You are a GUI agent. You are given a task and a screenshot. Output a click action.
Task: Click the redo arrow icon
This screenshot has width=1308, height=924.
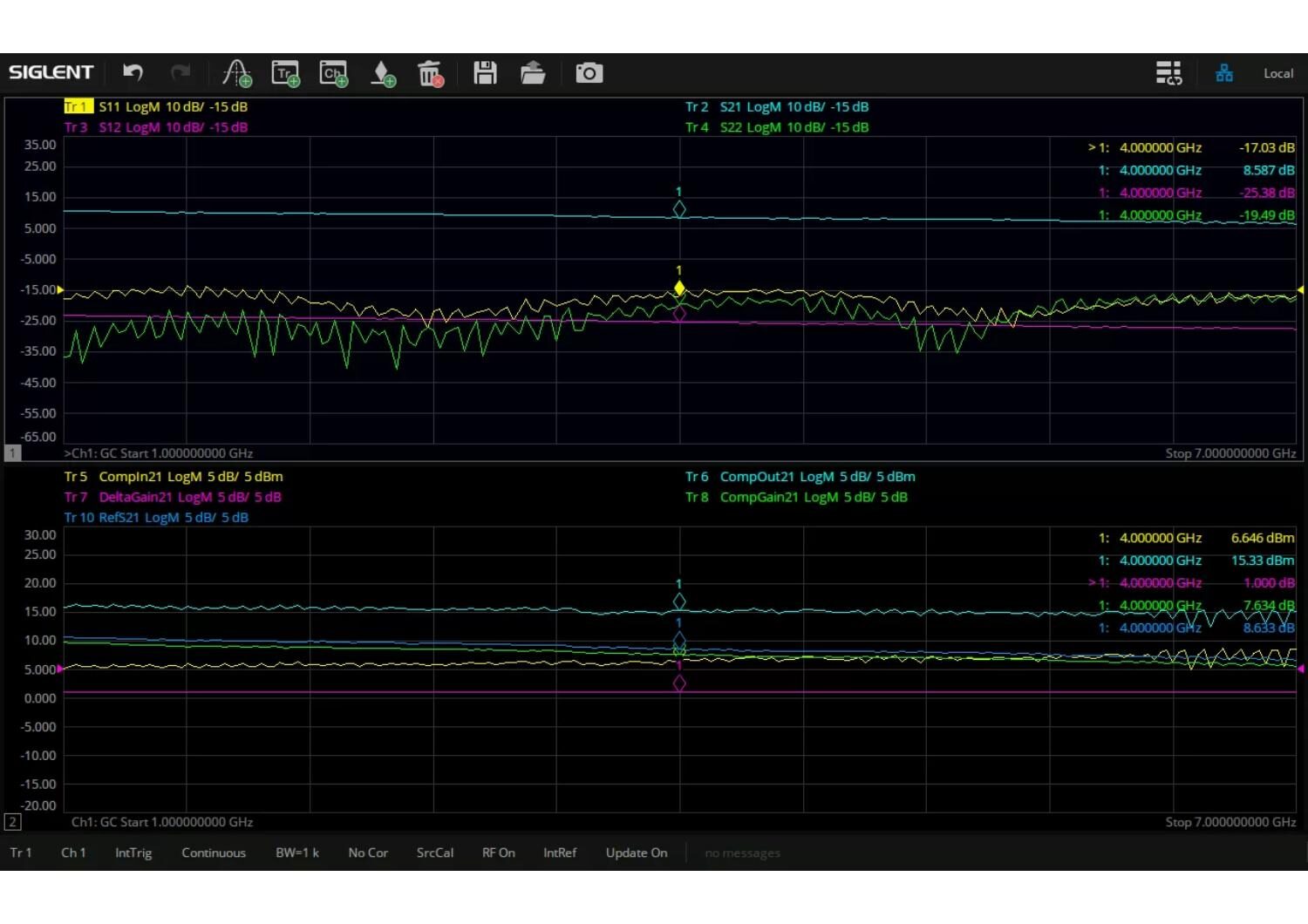(x=181, y=72)
